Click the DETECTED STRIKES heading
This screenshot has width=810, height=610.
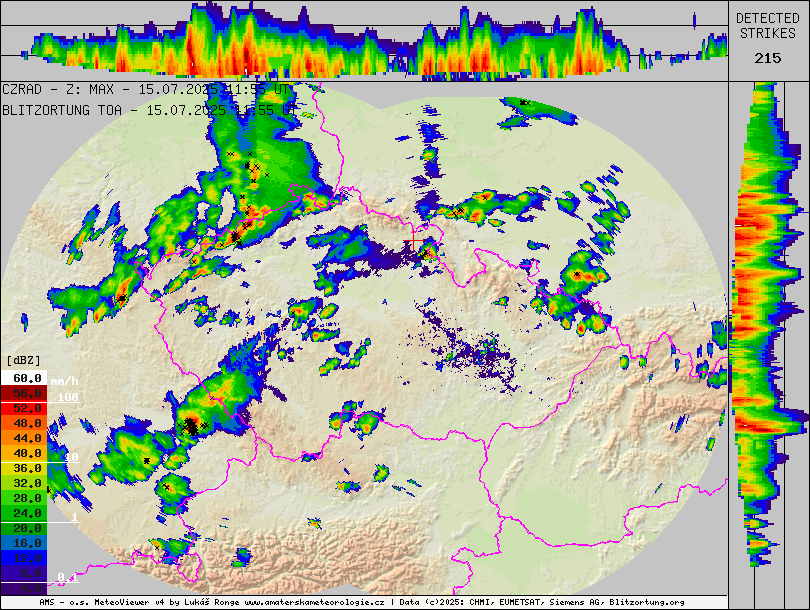pos(768,26)
